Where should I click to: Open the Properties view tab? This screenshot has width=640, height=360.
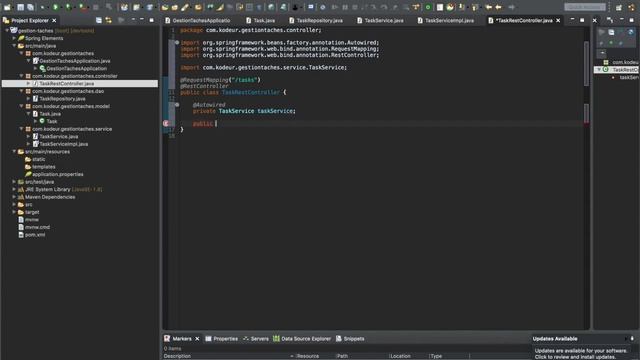[222, 338]
